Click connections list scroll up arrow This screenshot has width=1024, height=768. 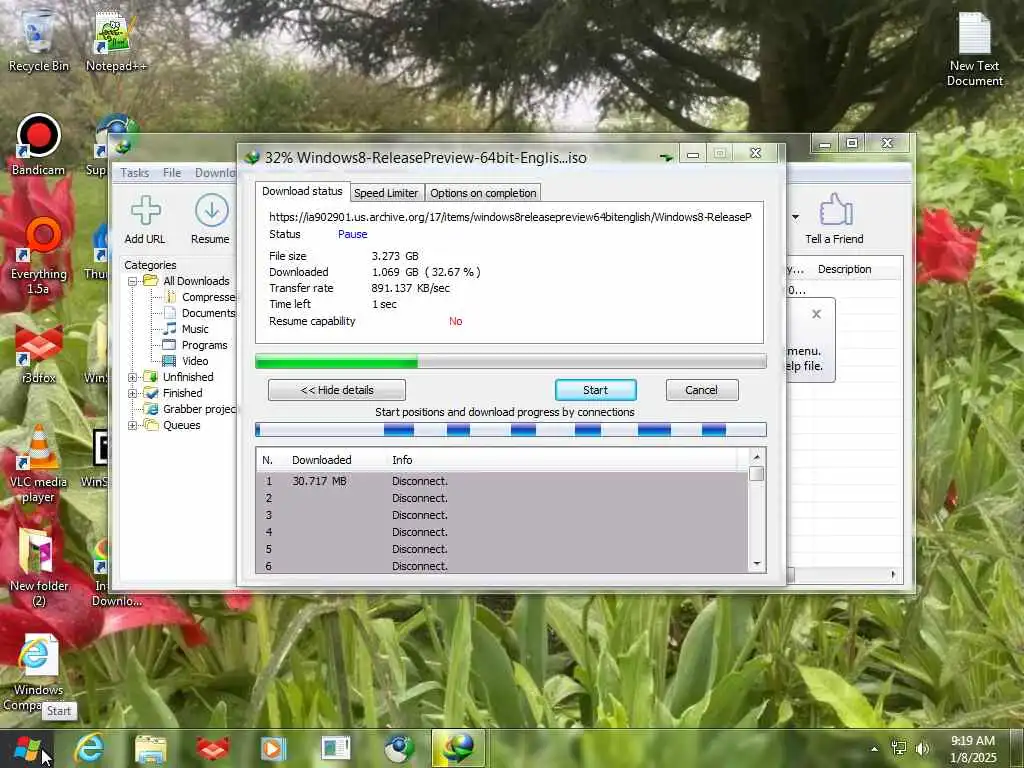[756, 456]
